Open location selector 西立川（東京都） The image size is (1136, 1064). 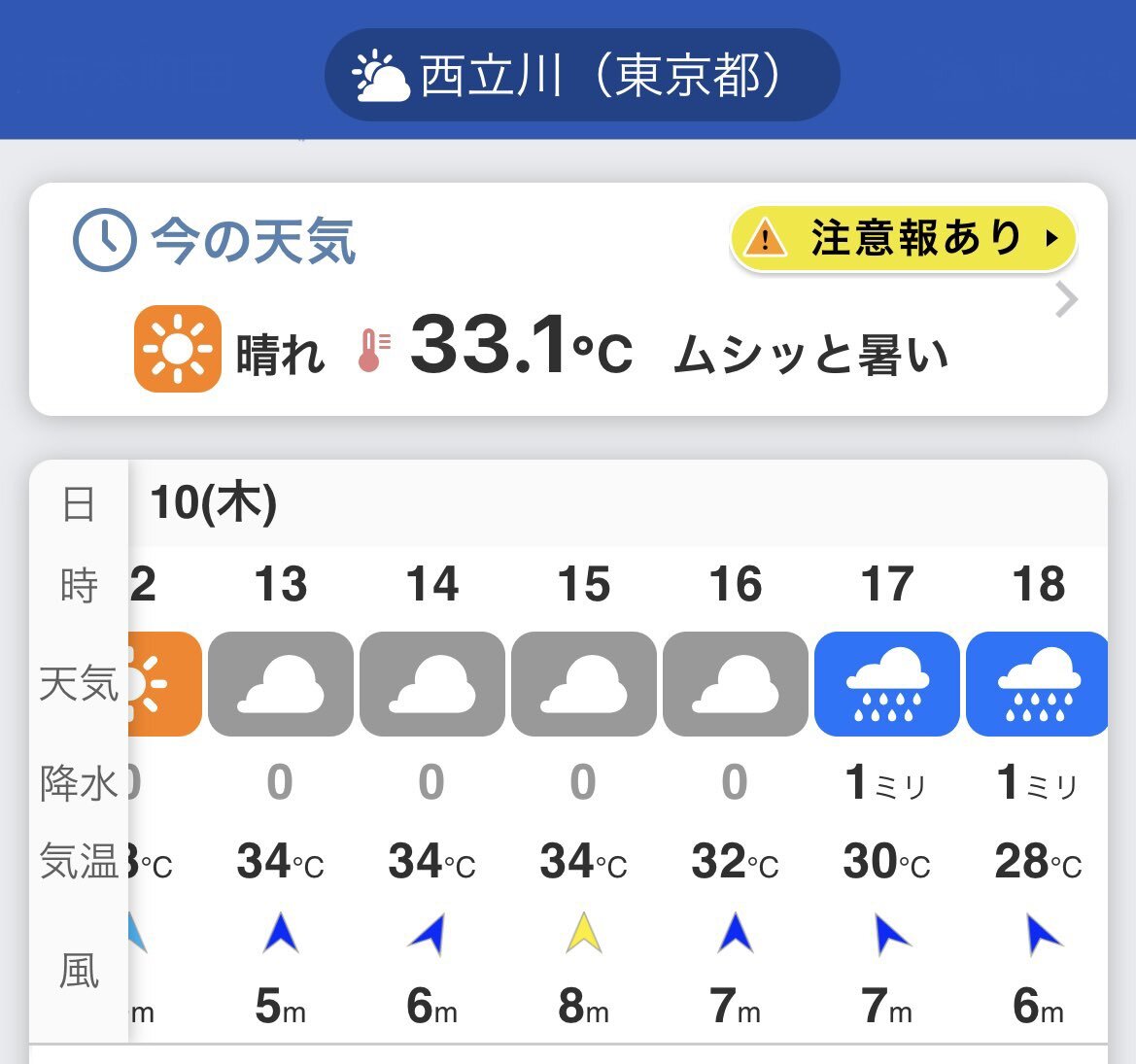click(x=582, y=75)
